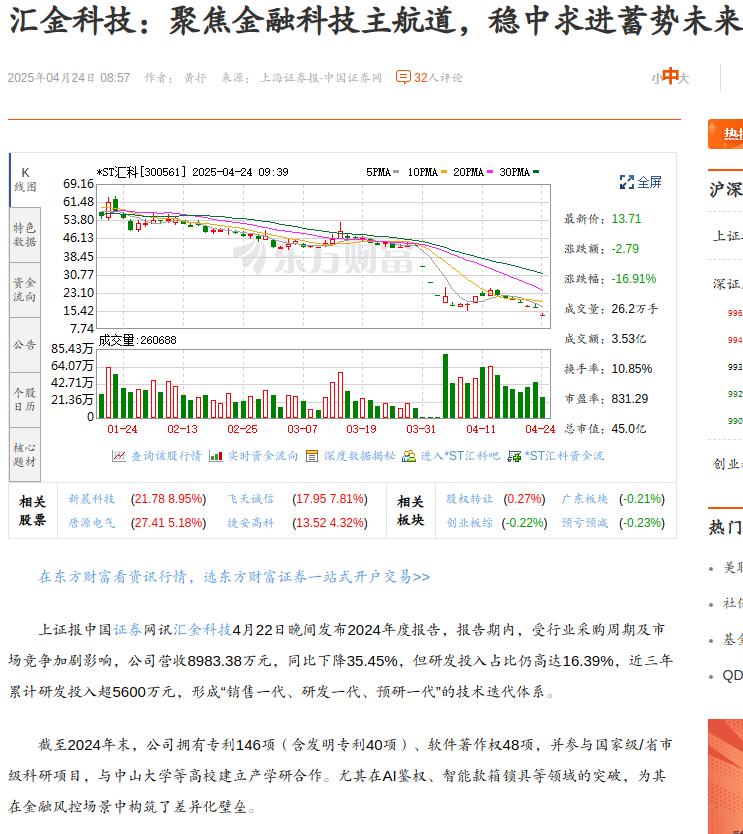Open related stock 唐源电气
The width and height of the screenshot is (743, 834).
click(x=91, y=523)
